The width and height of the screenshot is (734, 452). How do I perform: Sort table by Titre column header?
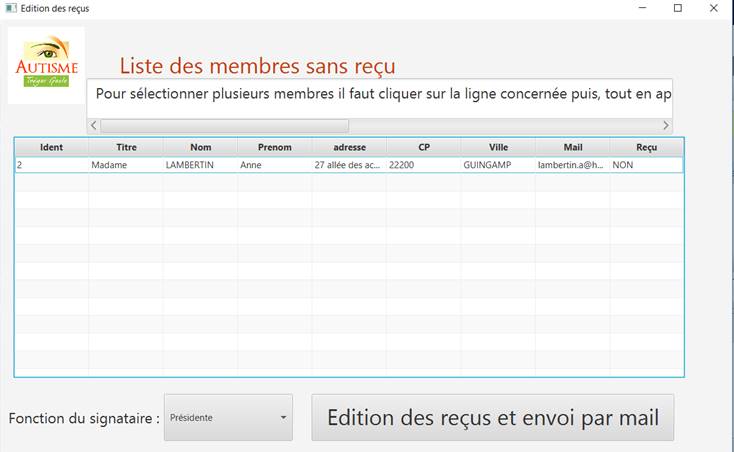[126, 147]
